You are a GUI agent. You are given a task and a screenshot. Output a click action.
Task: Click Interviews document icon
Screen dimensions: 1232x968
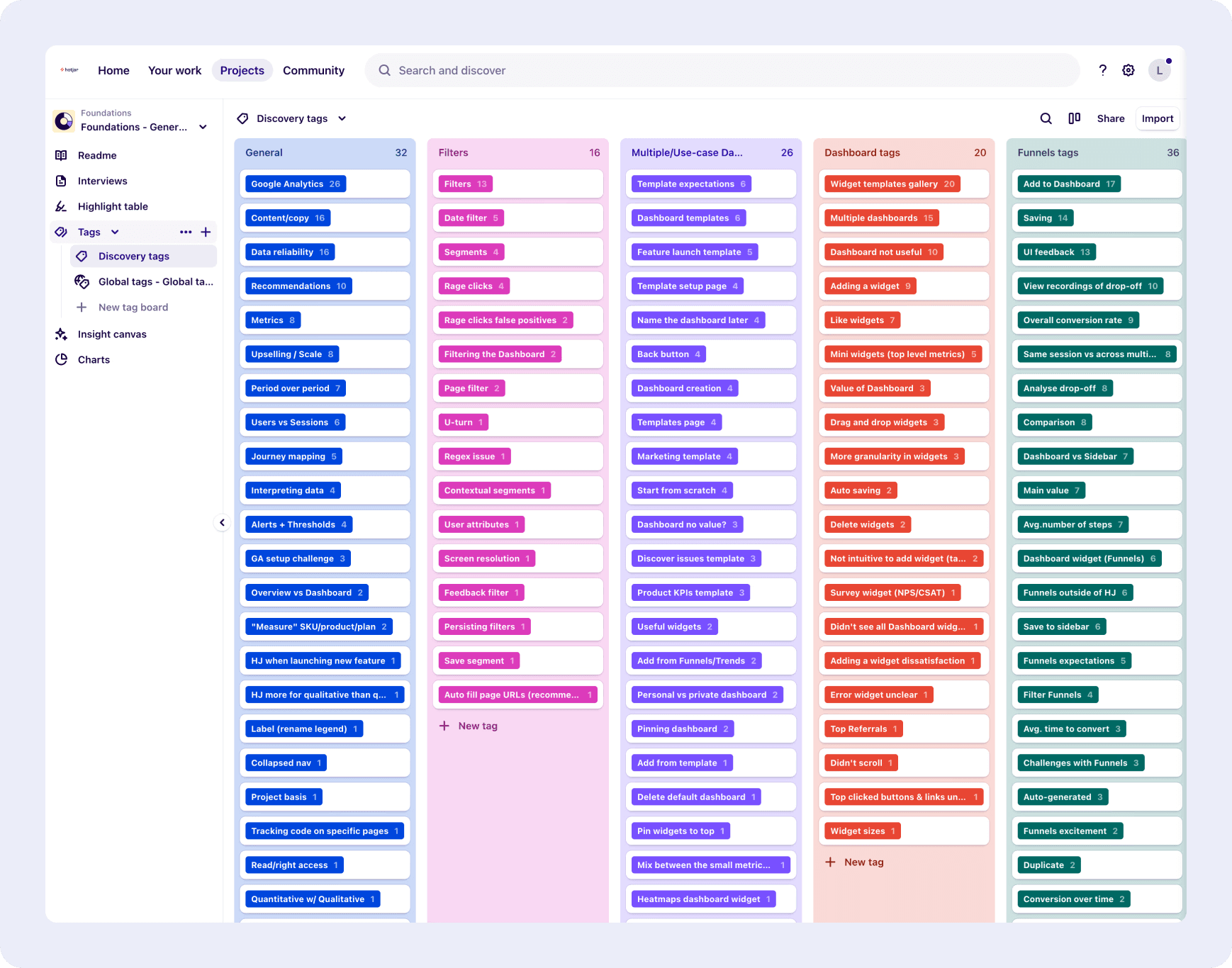tap(61, 181)
